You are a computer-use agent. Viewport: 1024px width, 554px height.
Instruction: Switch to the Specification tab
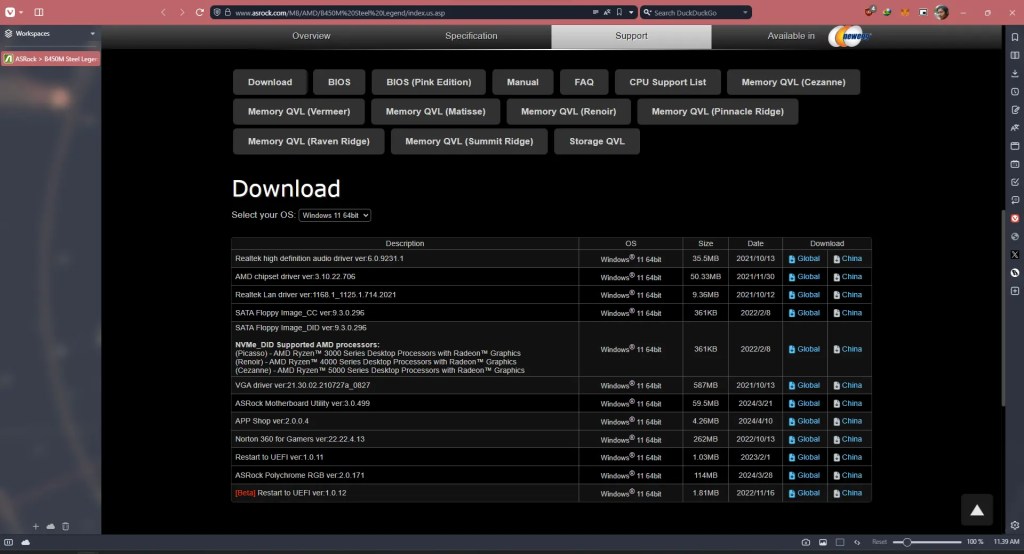click(471, 36)
